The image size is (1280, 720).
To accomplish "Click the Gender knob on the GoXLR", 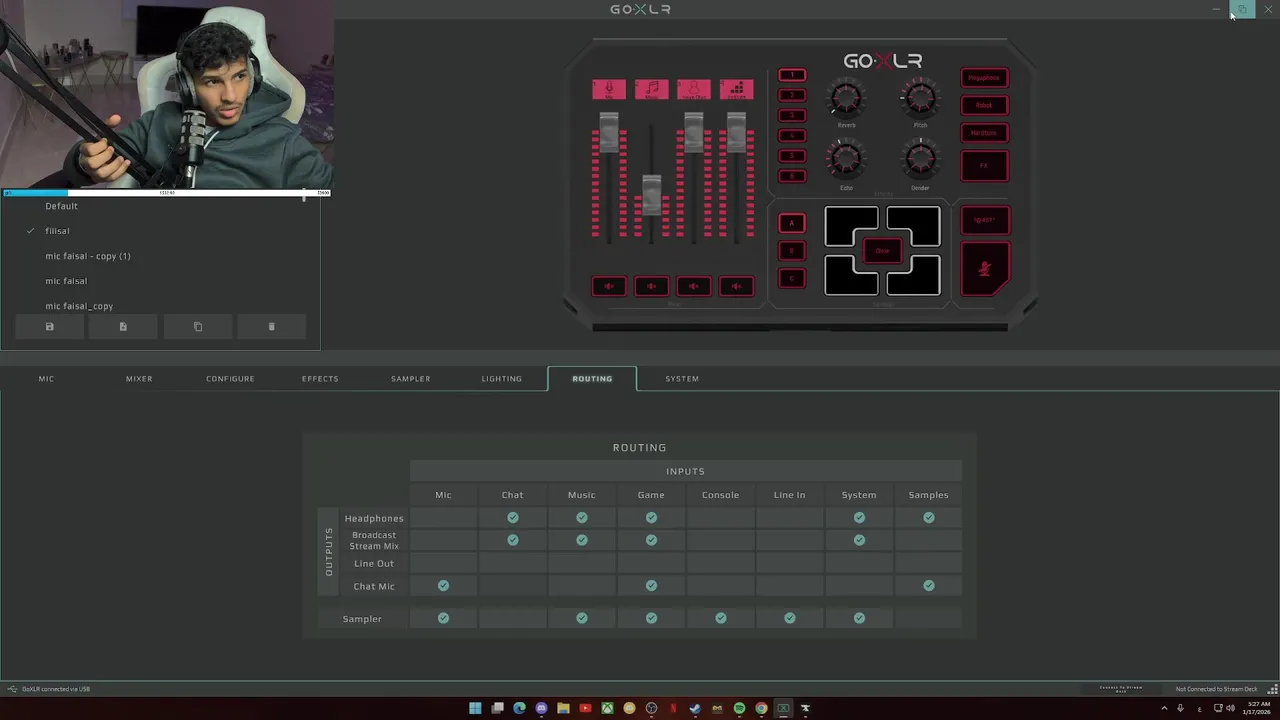I will [920, 159].
